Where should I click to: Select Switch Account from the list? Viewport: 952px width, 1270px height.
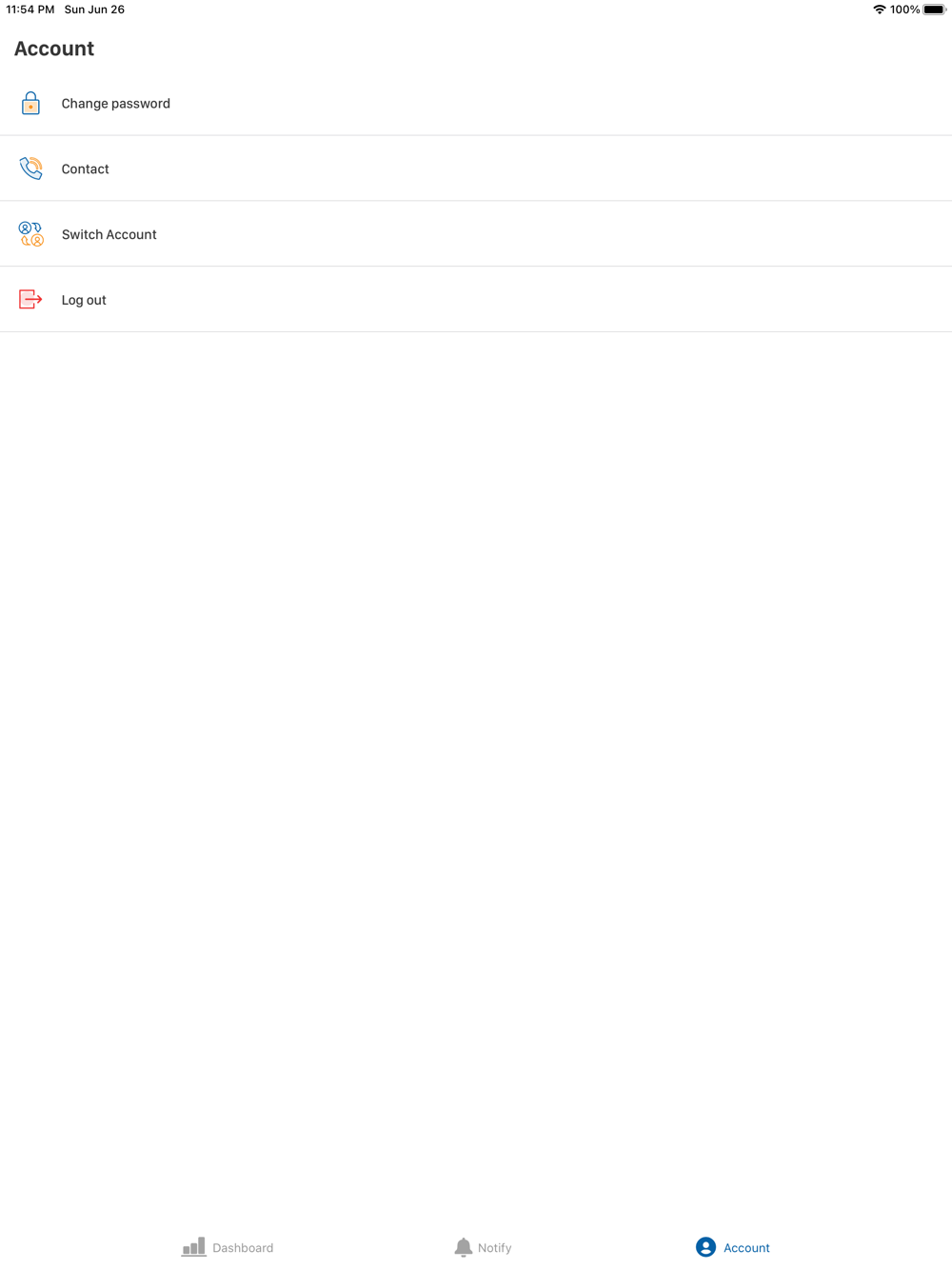pos(476,234)
